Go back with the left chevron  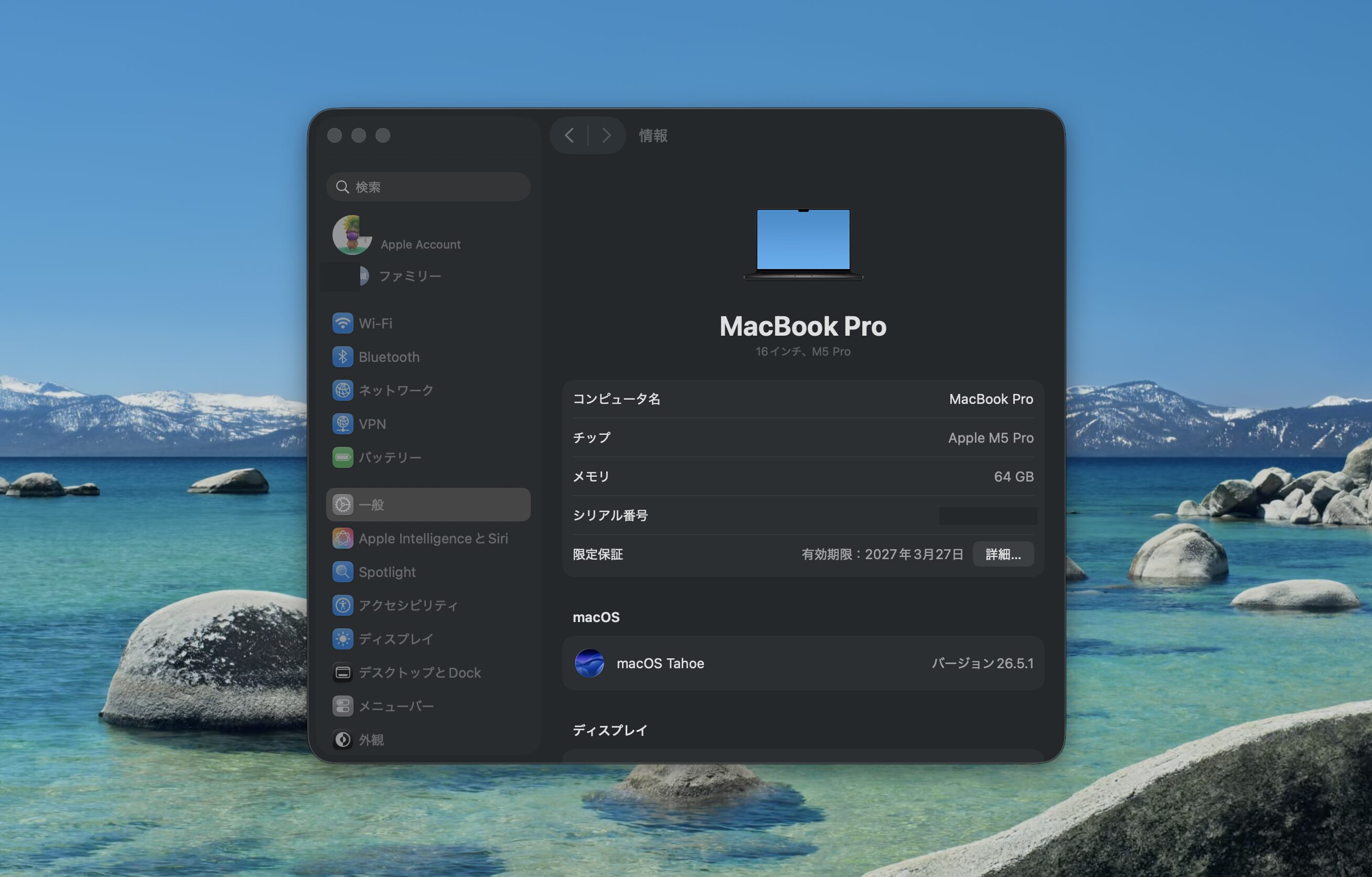[x=569, y=136]
